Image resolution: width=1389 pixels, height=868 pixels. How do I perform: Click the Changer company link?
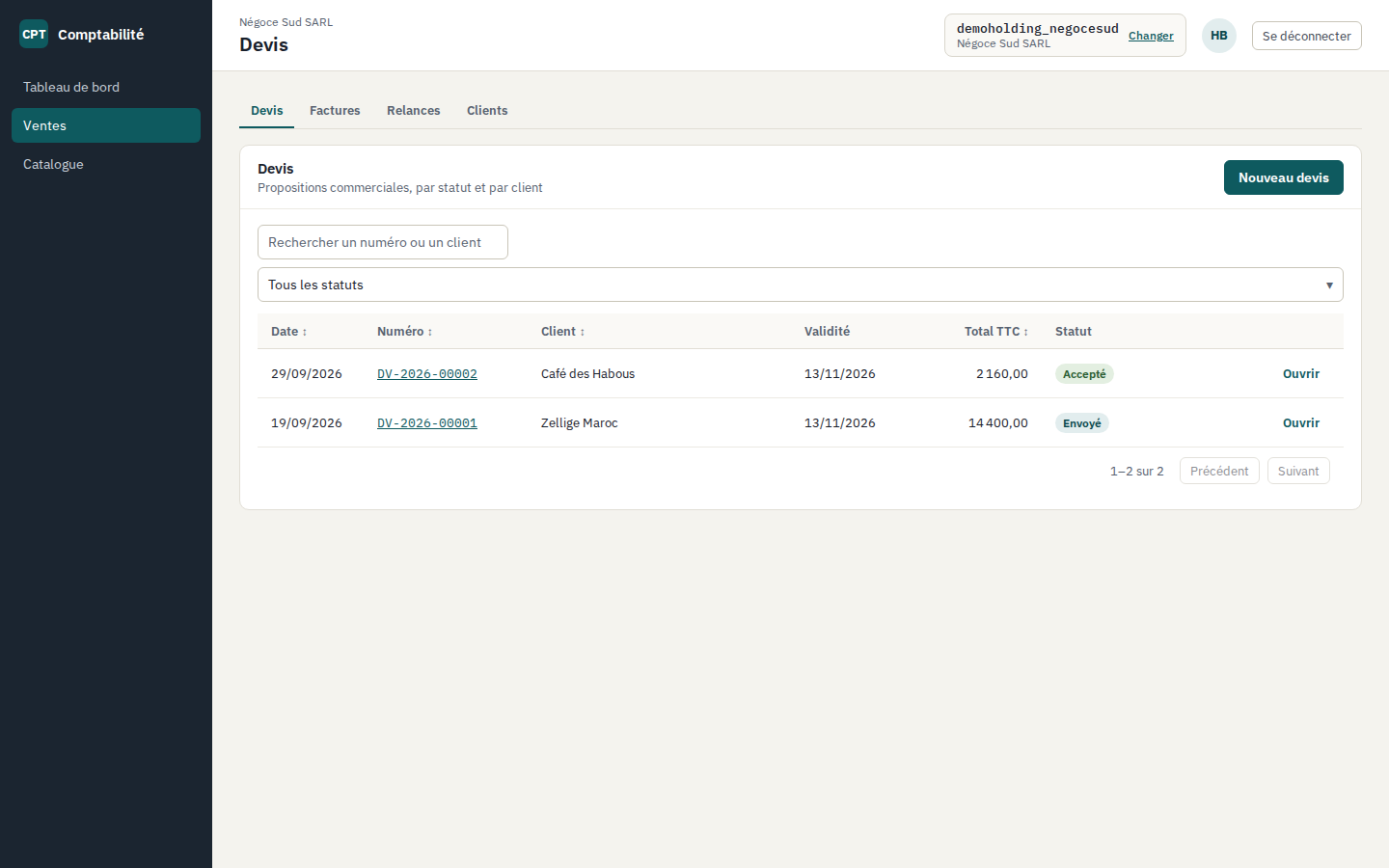point(1151,36)
